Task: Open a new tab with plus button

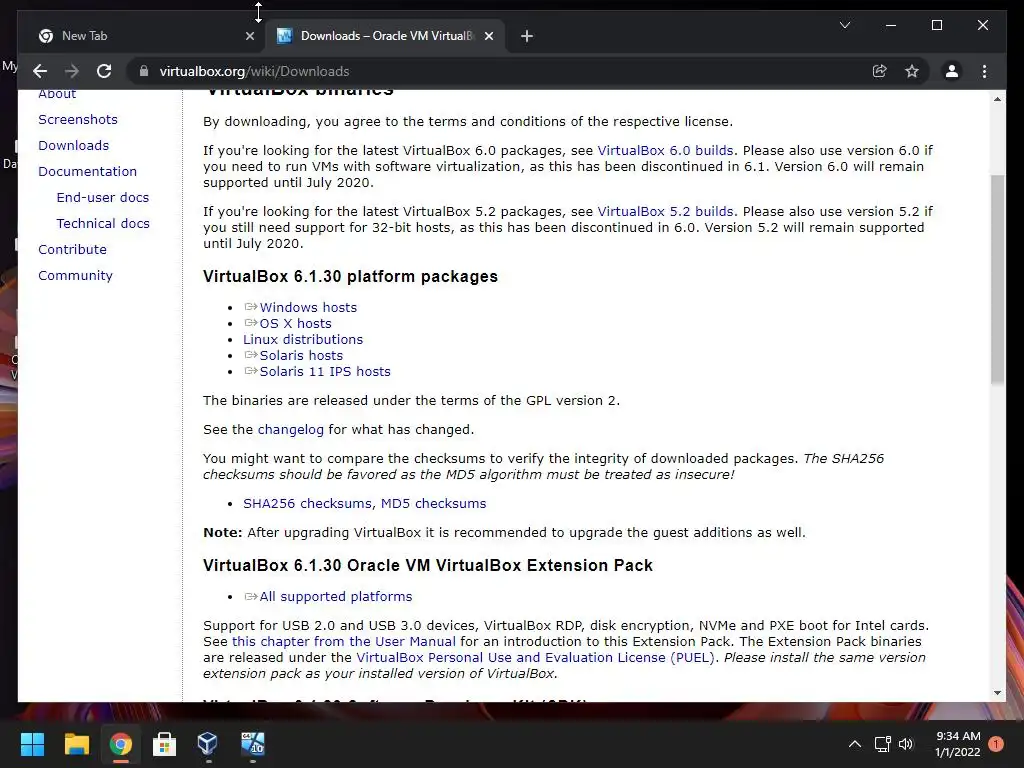Action: (x=527, y=36)
